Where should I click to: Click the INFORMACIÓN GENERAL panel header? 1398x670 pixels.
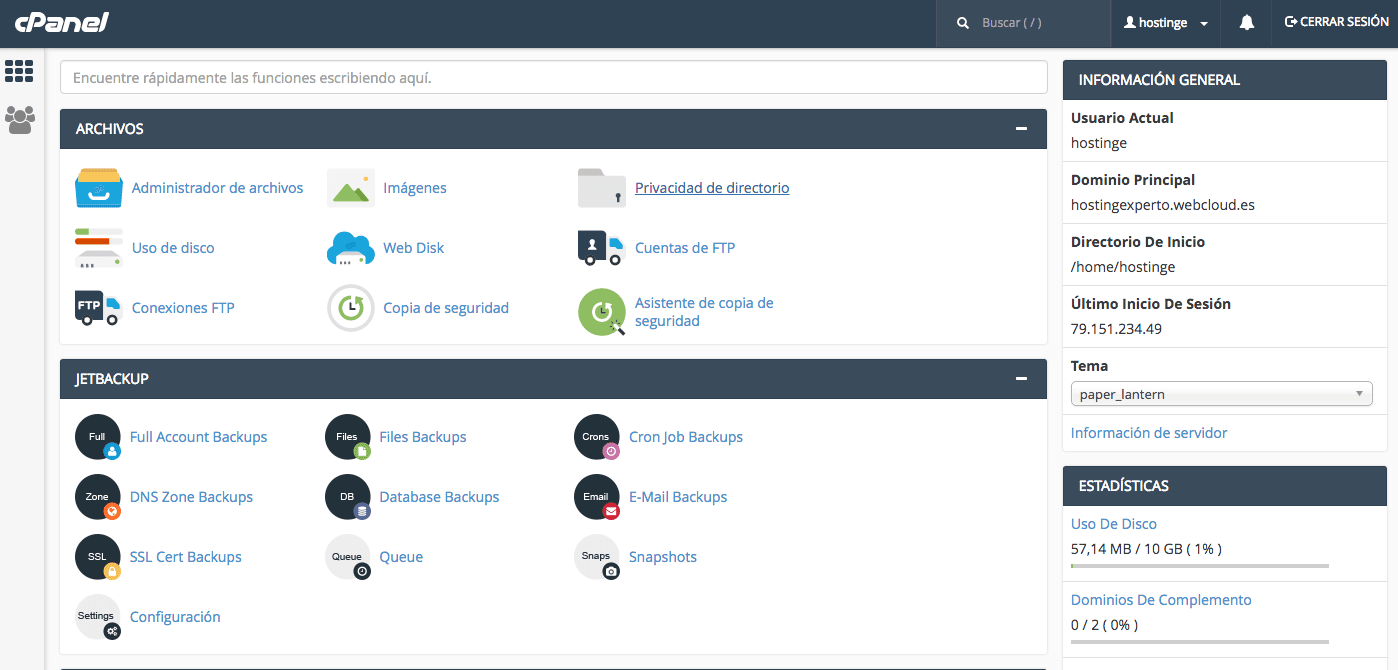pyautogui.click(x=1225, y=80)
